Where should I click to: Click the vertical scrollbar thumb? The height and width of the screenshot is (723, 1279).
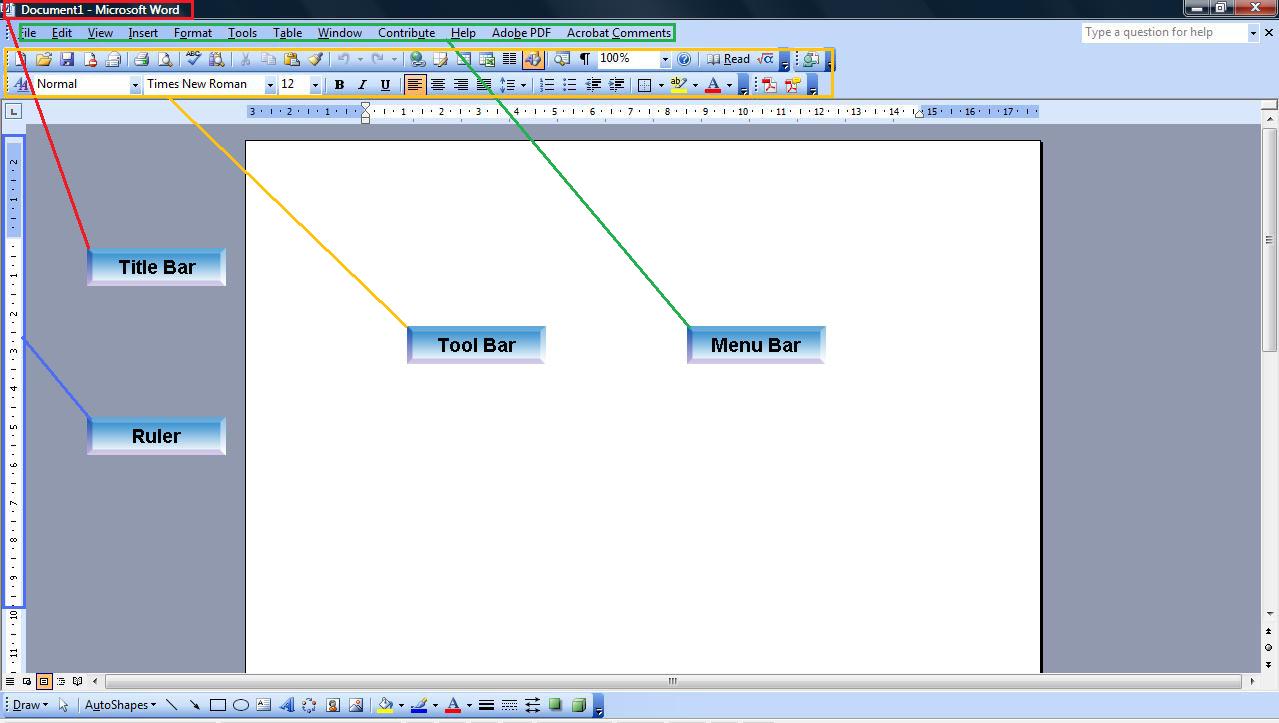[1269, 240]
